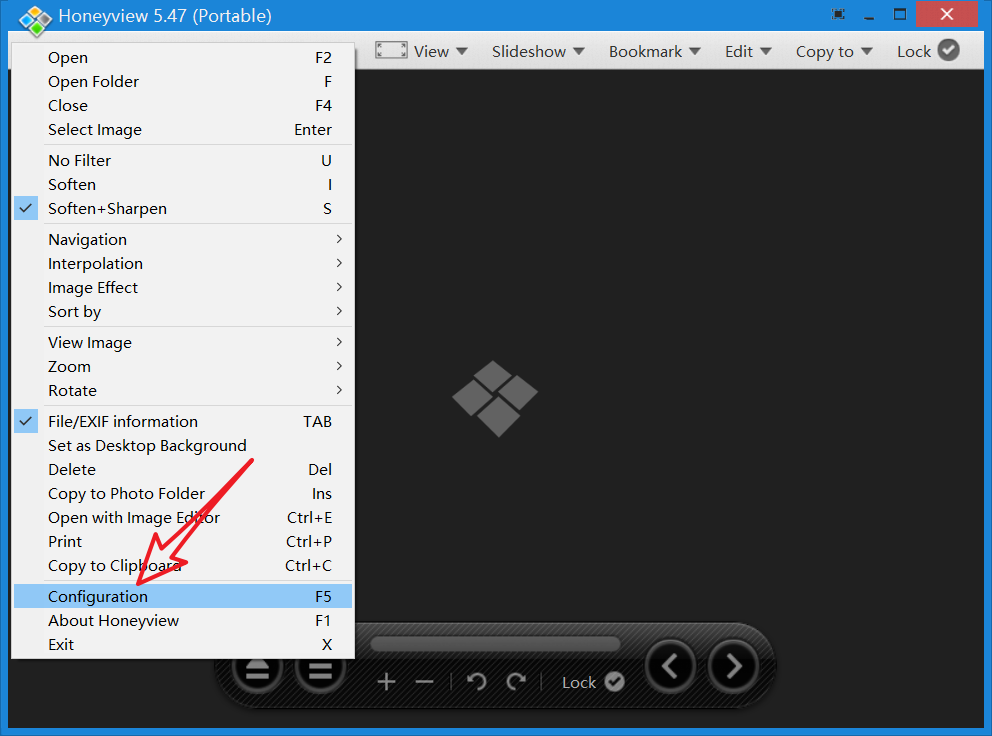Open the Edit dropdown menu

pyautogui.click(x=748, y=51)
